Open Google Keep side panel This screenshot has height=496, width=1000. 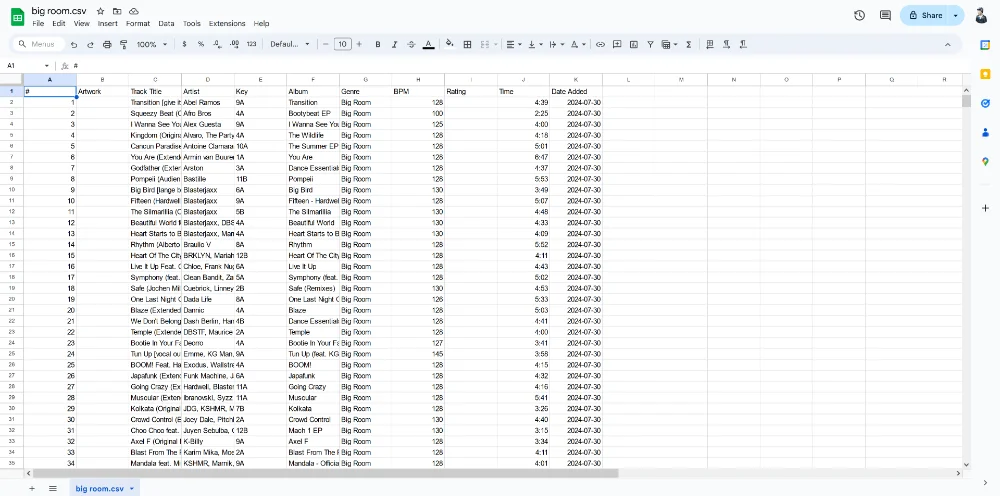[x=985, y=74]
